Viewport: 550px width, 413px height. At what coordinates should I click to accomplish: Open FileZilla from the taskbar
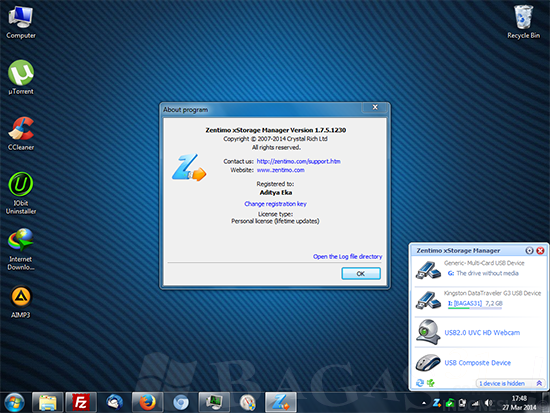(x=81, y=402)
